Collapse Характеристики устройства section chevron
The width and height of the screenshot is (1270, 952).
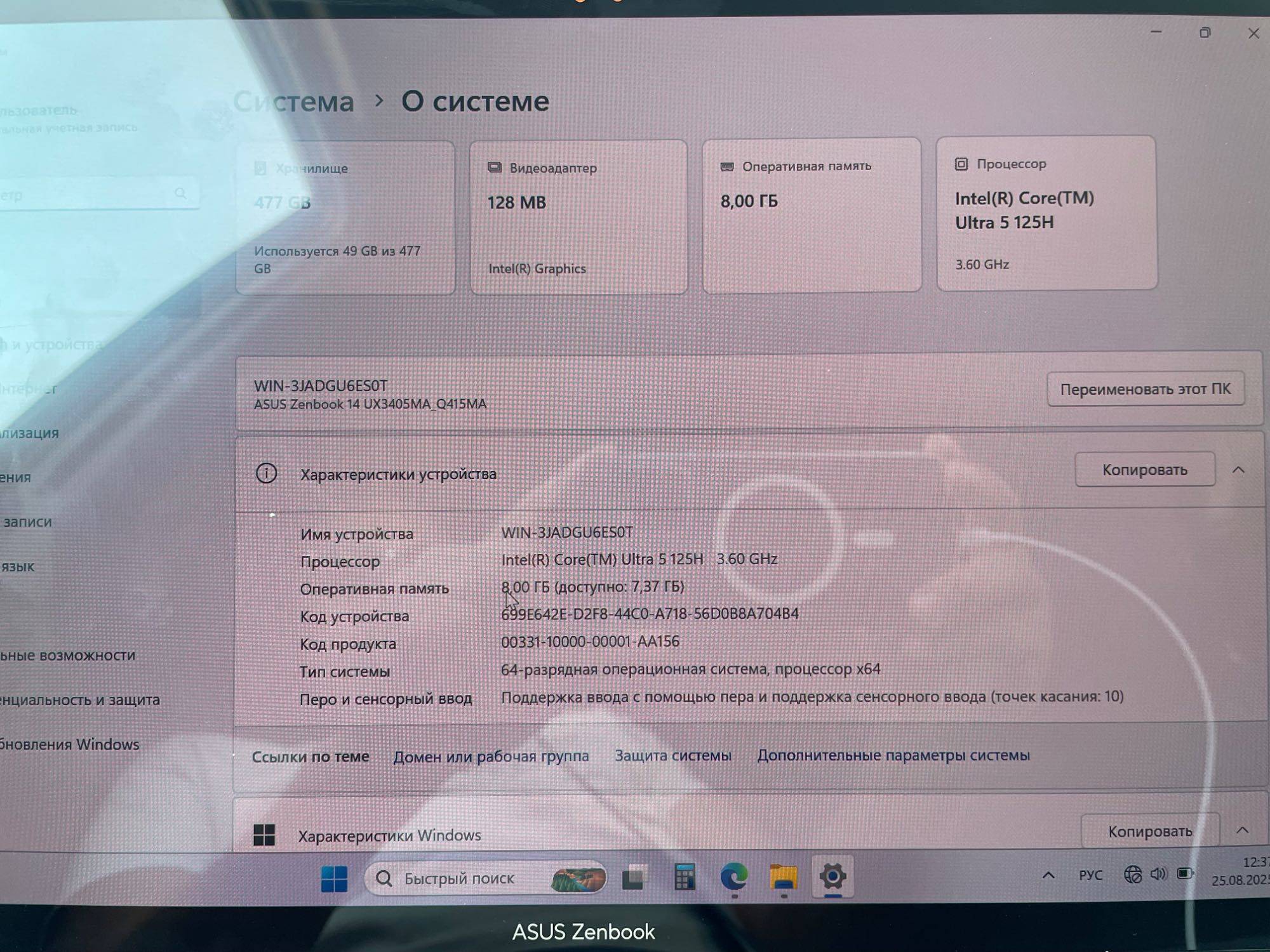(x=1238, y=470)
